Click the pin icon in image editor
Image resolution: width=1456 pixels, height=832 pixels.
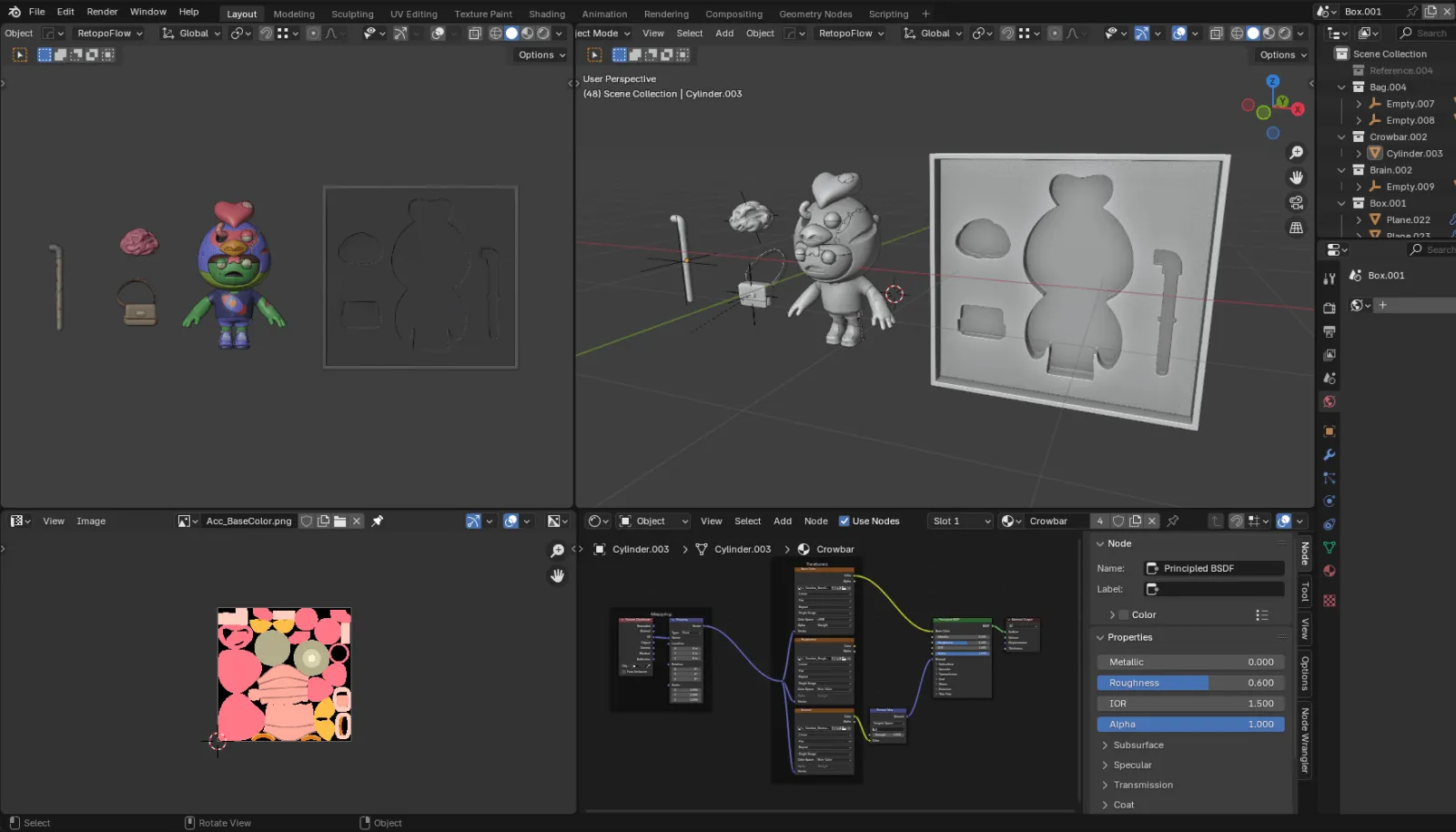click(378, 521)
